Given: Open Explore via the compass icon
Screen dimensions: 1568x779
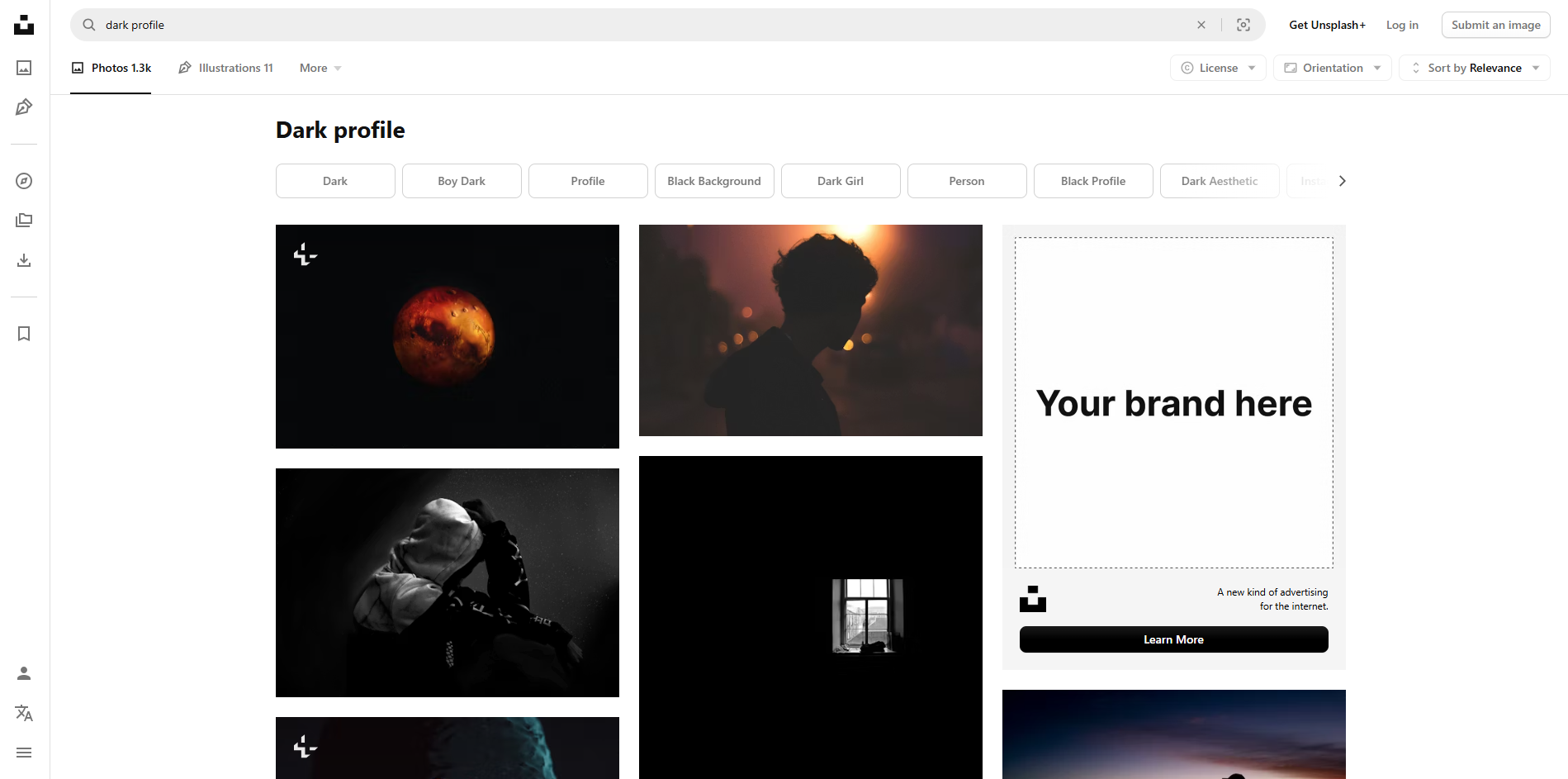Looking at the screenshot, I should tap(24, 181).
